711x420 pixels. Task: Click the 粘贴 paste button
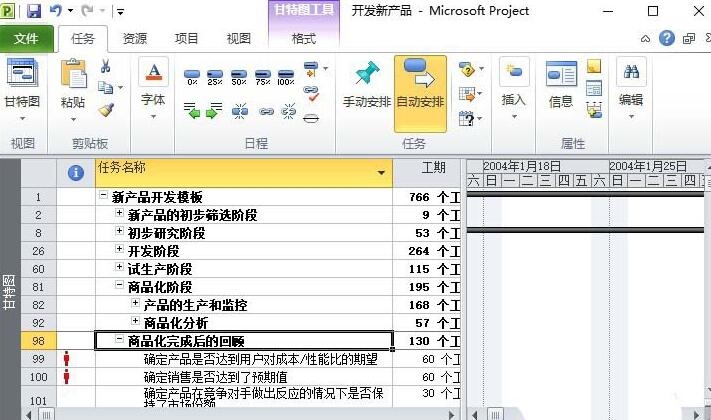click(73, 89)
